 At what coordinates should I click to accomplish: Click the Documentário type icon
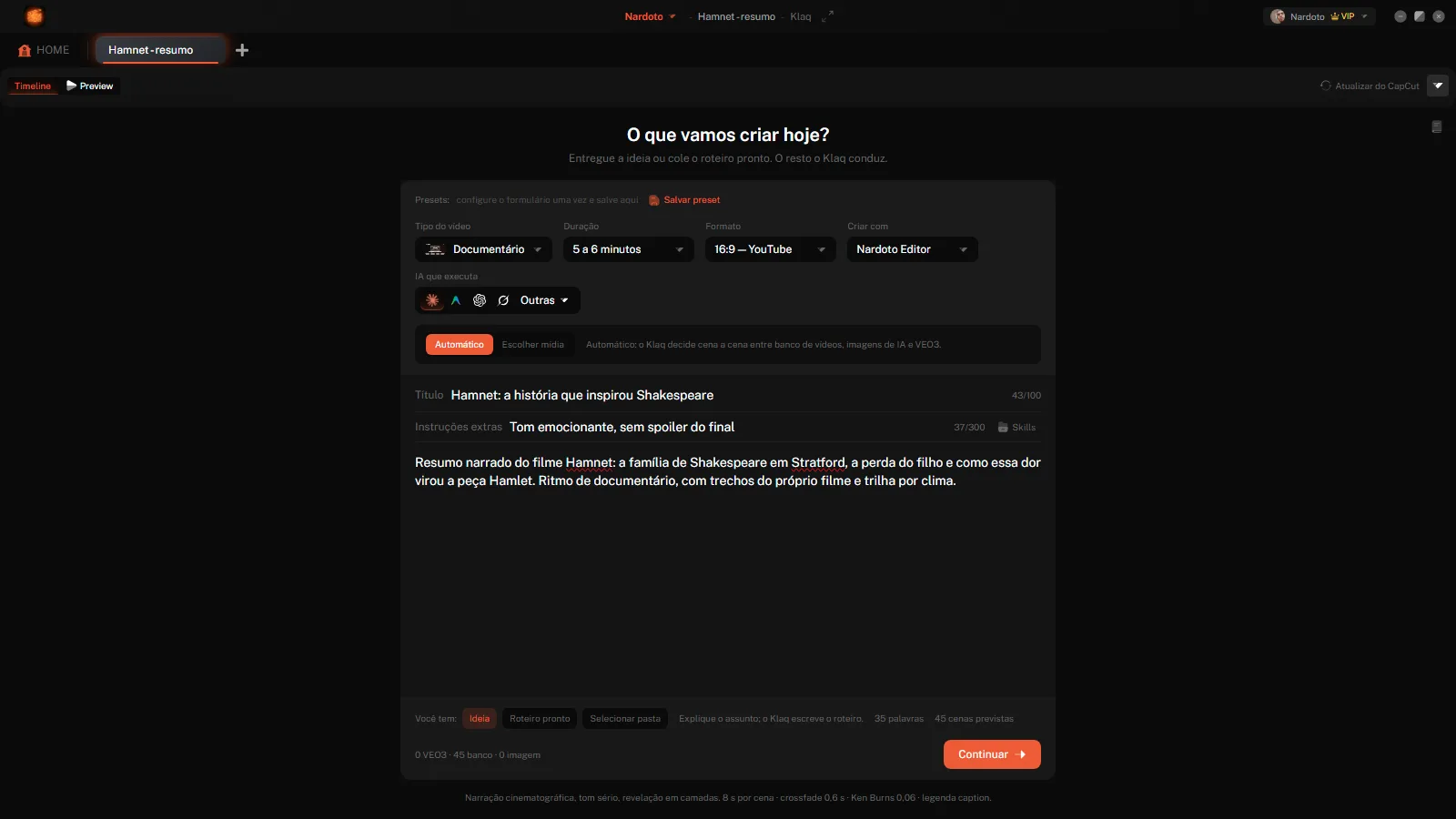(435, 249)
